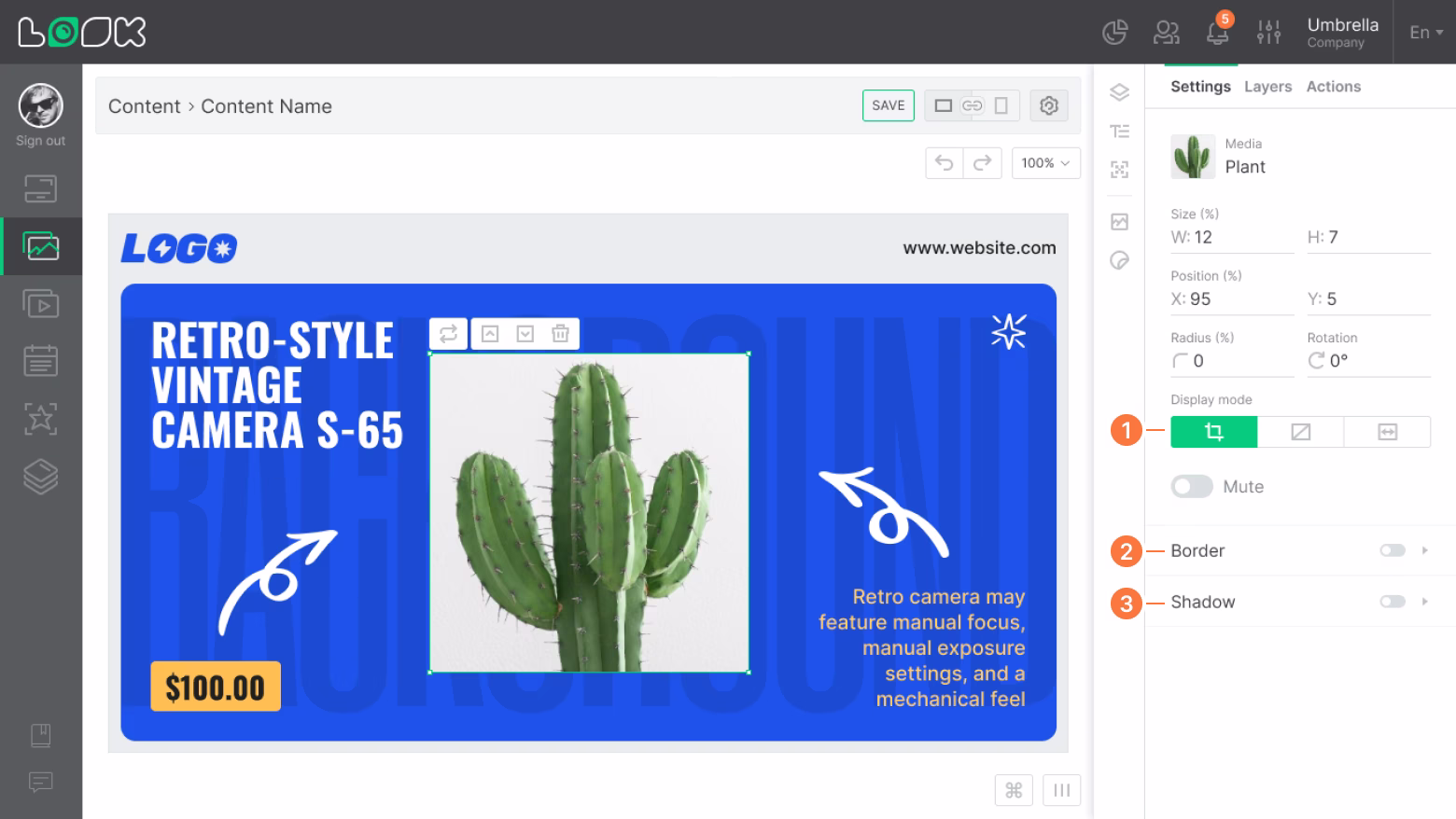
Task: Open the notifications bell icon
Action: point(1216,33)
